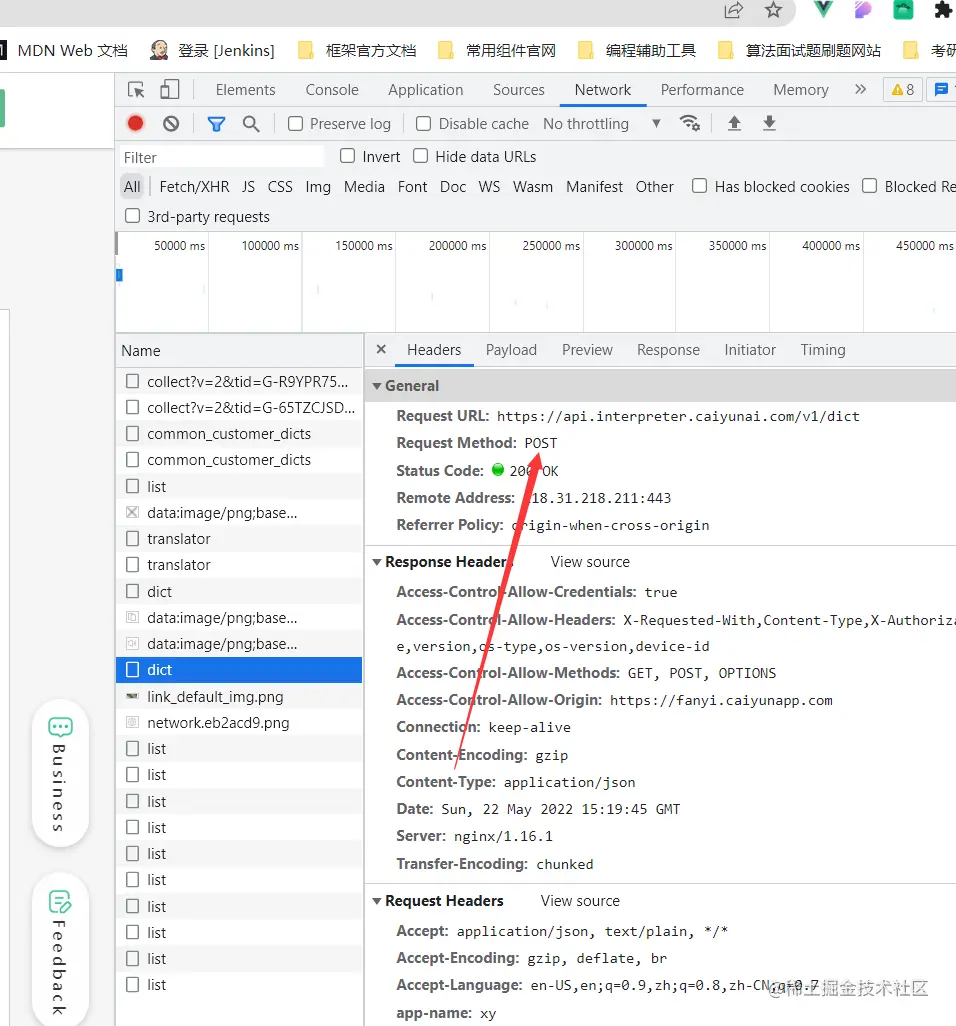The image size is (956, 1026).
Task: Show the Initiator tab
Action: coord(750,350)
